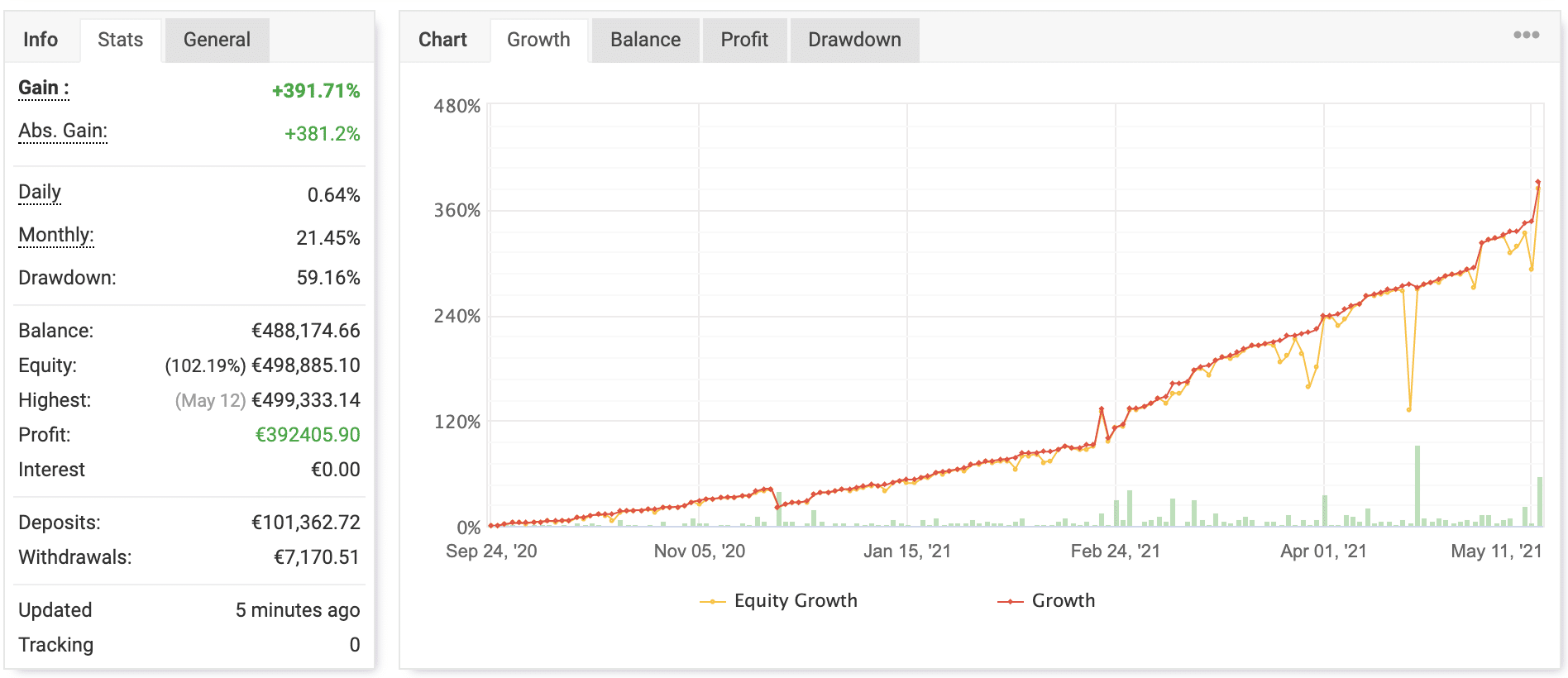
Task: Open the three-dots chart options menu
Action: click(1526, 35)
